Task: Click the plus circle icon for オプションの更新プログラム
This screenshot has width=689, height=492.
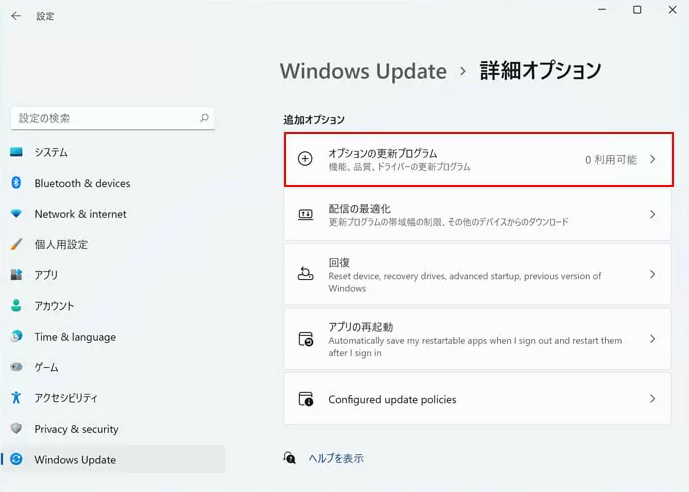Action: (x=305, y=159)
